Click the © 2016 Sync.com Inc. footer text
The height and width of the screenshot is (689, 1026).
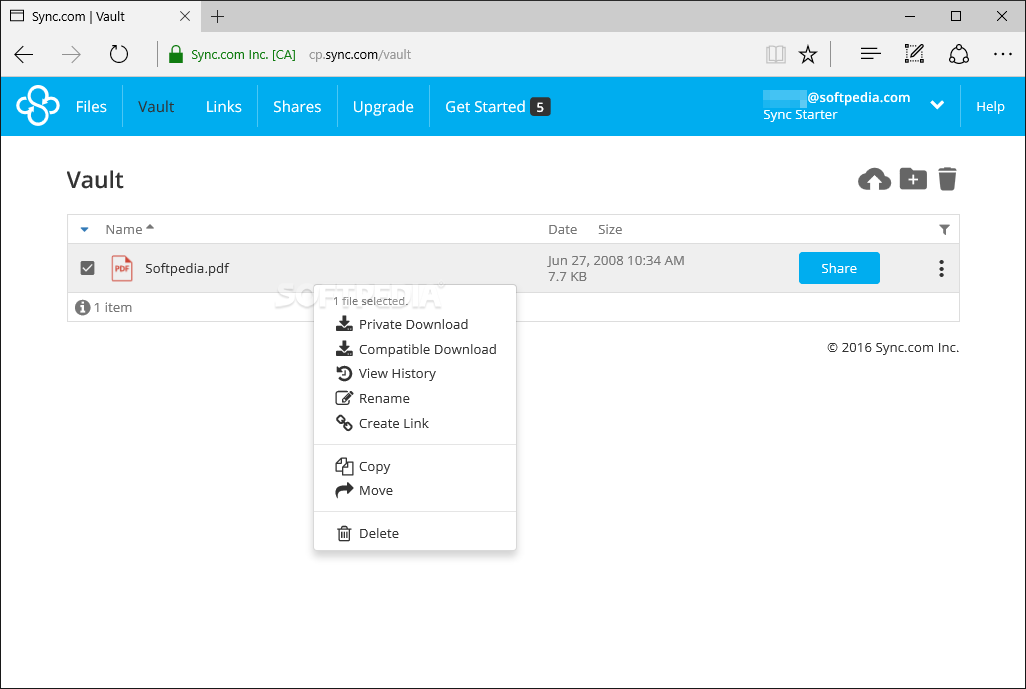893,347
